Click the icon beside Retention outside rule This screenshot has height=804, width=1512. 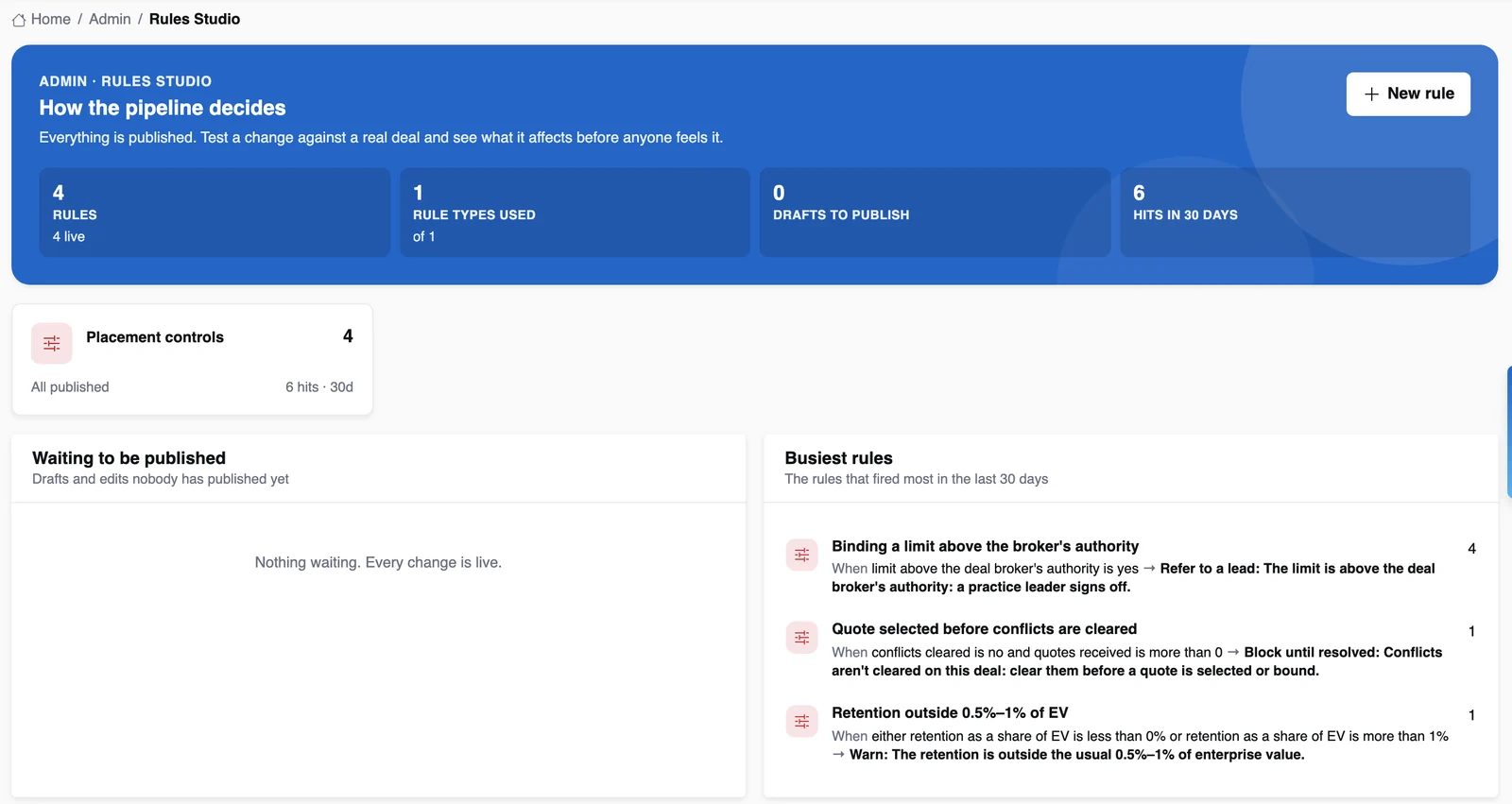click(801, 722)
